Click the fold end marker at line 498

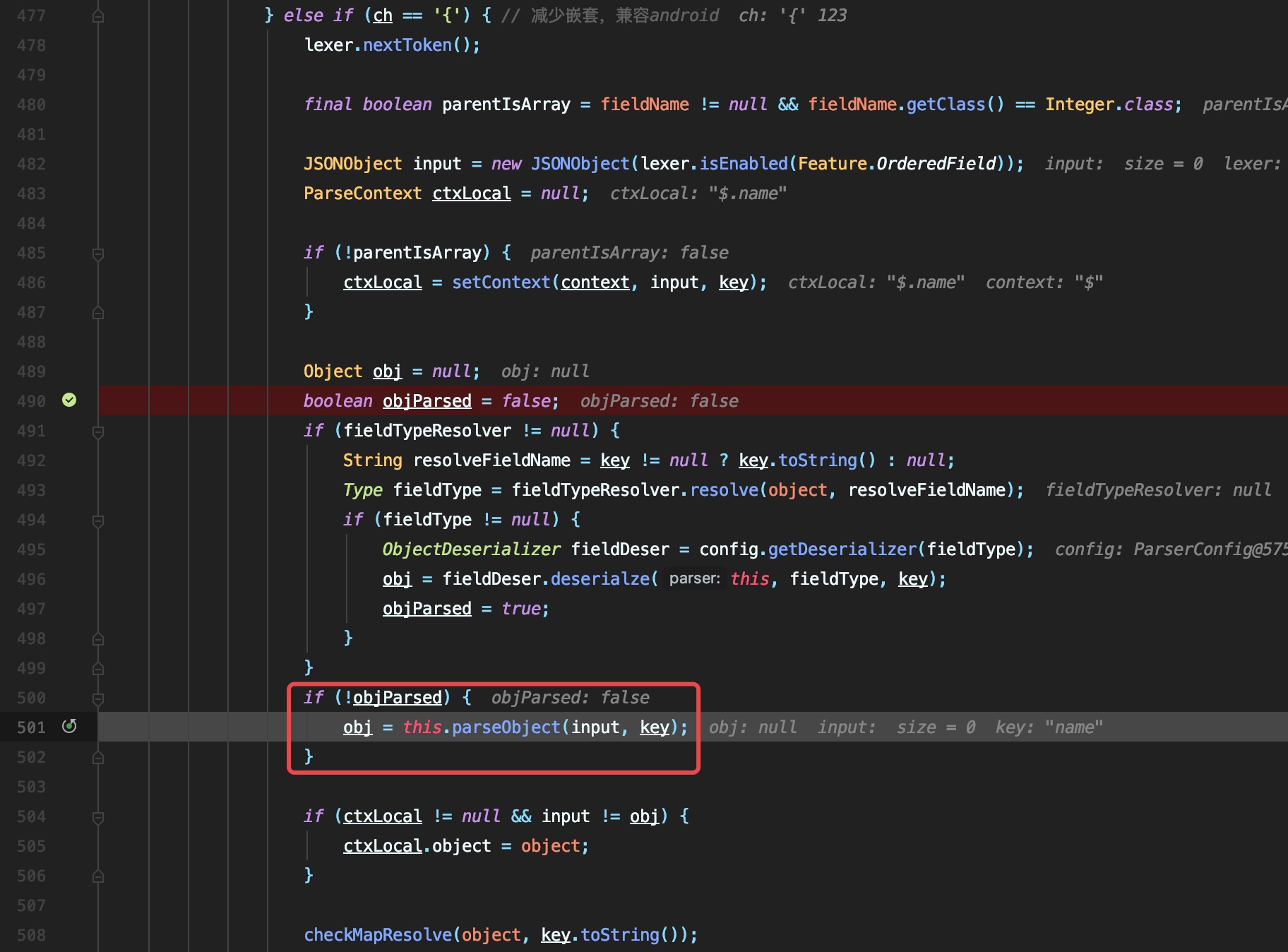[98, 638]
